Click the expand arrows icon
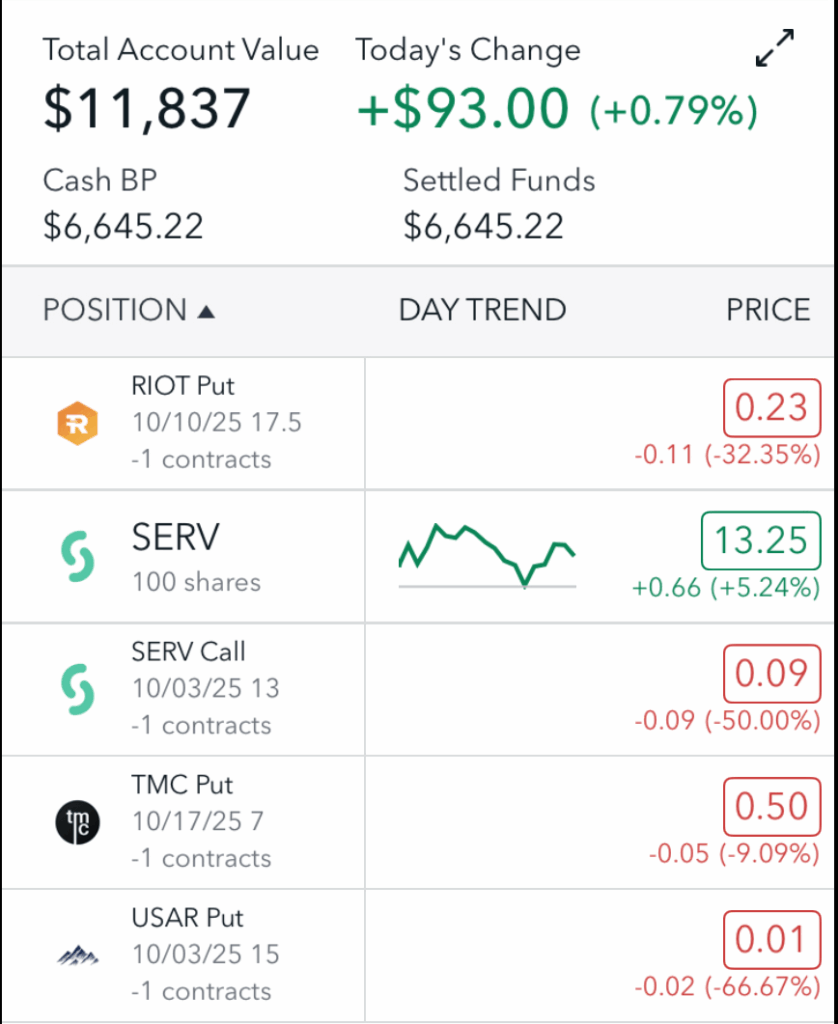This screenshot has height=1024, width=838. [774, 49]
